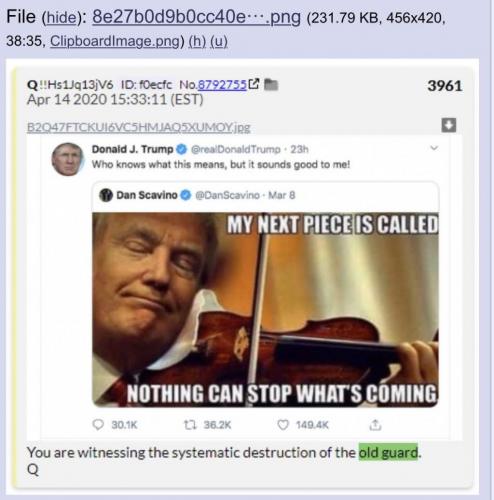Click the folder icon next to post number

(x=271, y=85)
